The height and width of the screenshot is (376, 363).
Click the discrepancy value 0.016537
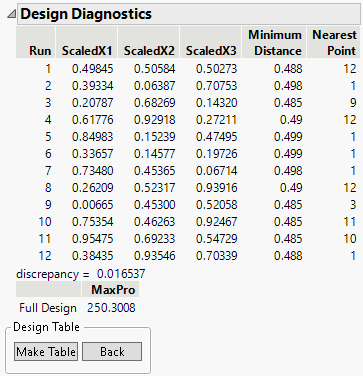(121, 274)
